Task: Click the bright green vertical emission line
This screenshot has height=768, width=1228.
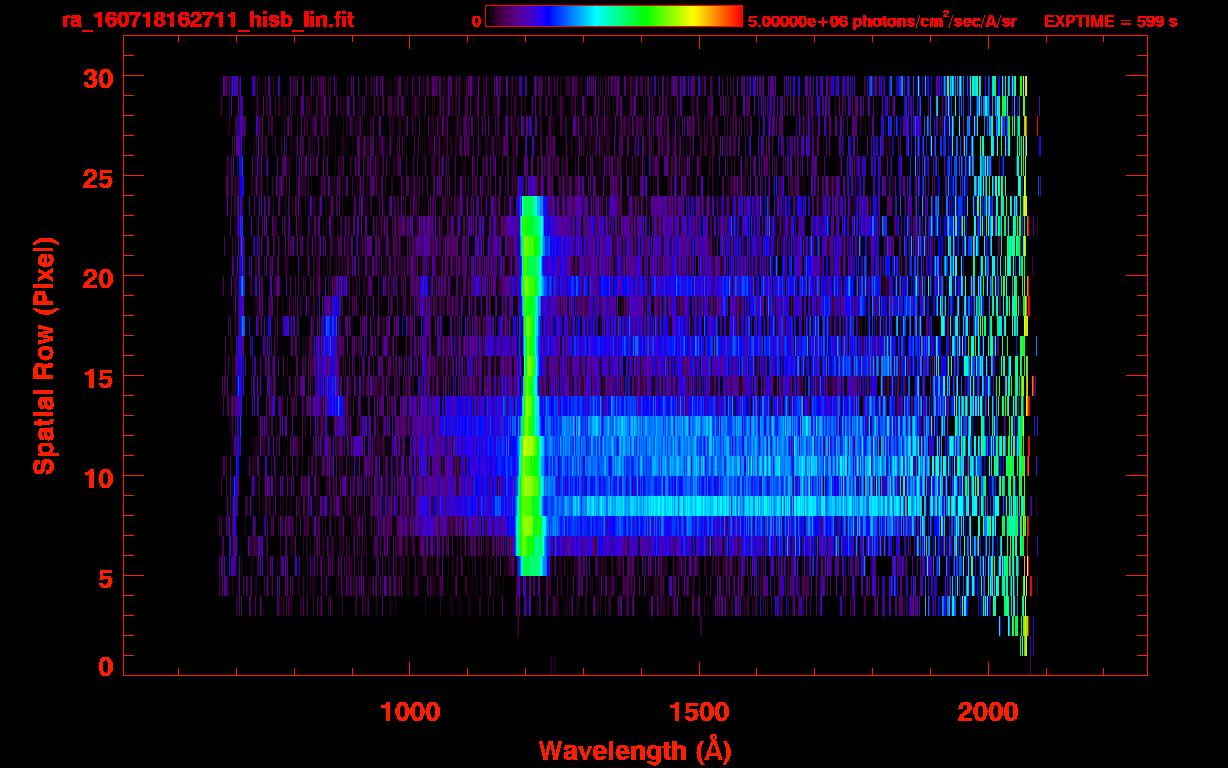Action: point(530,380)
